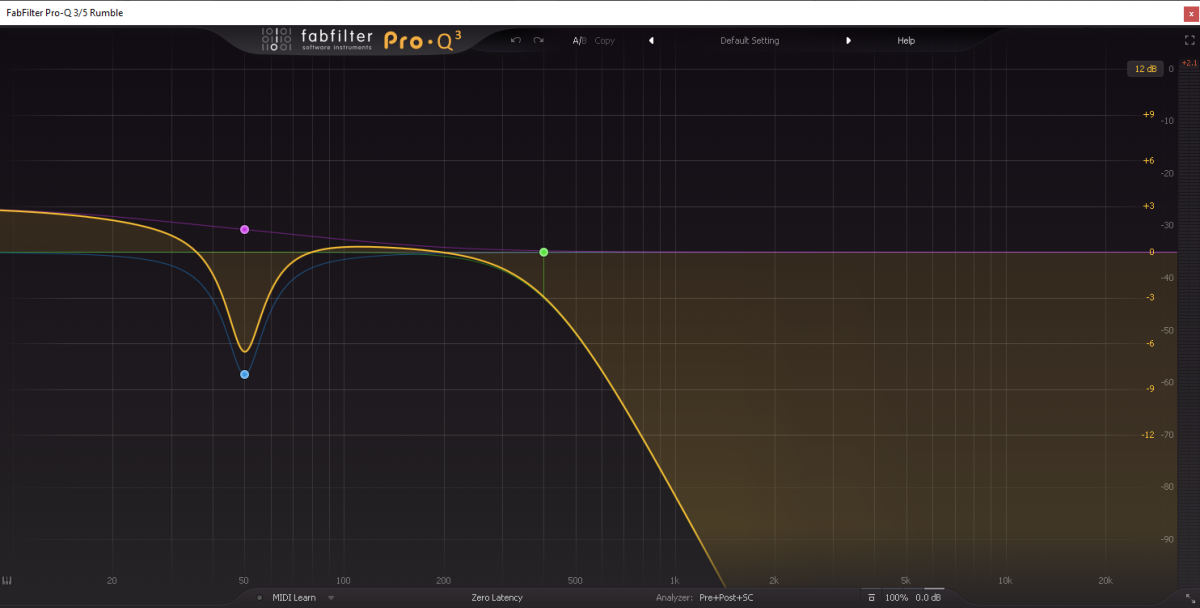Select the blue notch band node at 50 Hz

pyautogui.click(x=244, y=375)
